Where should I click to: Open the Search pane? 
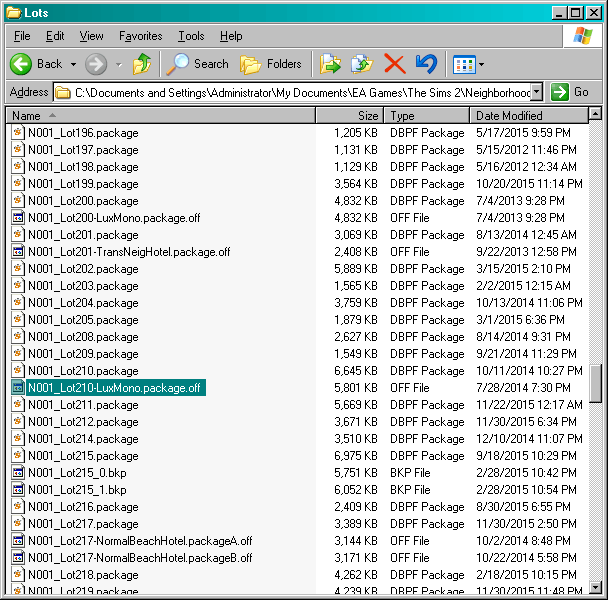(x=198, y=64)
